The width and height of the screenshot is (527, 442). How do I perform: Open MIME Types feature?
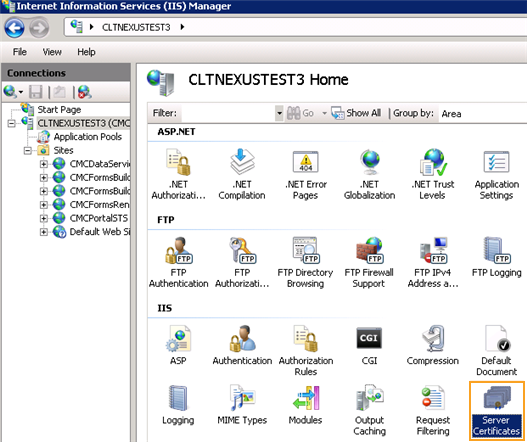pyautogui.click(x=242, y=405)
